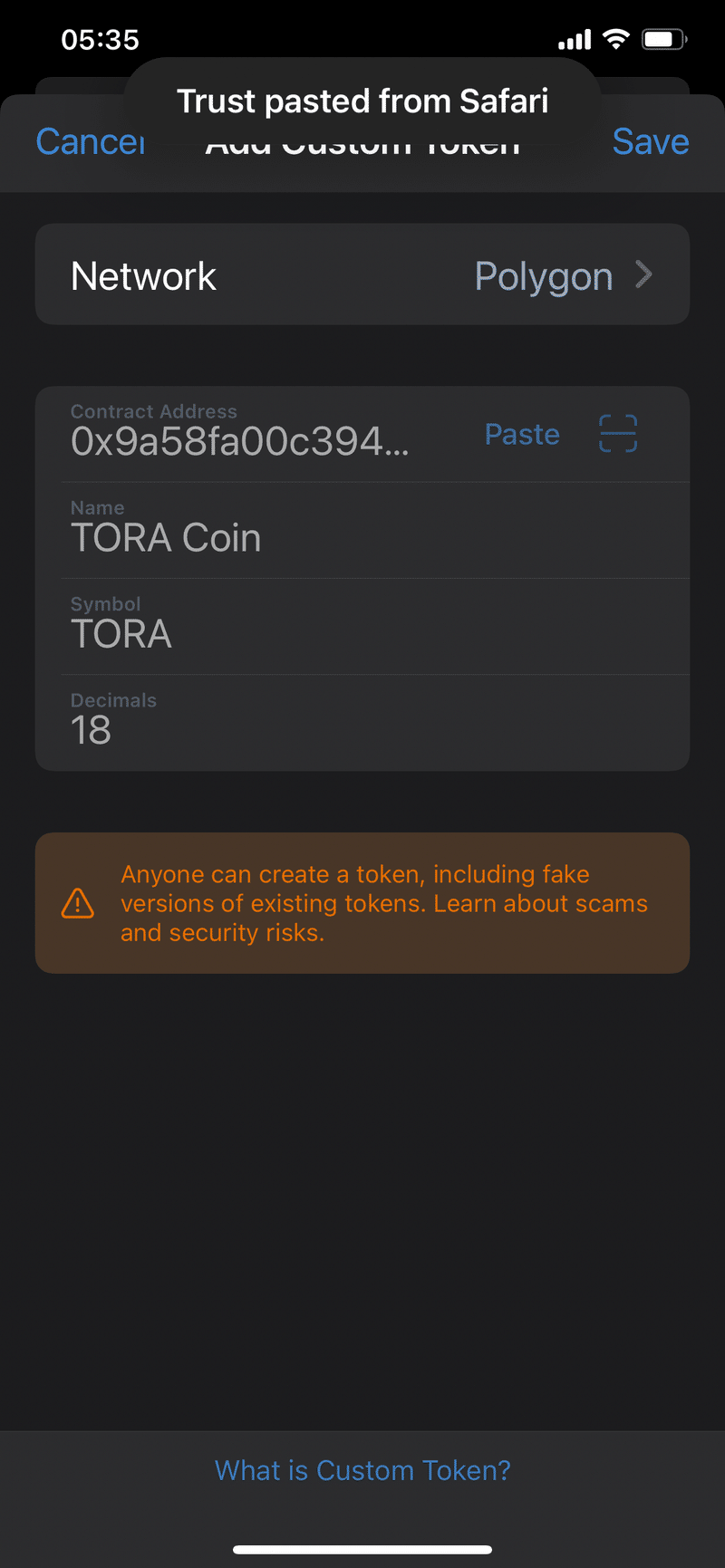
Task: Tap the warning triangle icon in the banner
Action: click(78, 903)
